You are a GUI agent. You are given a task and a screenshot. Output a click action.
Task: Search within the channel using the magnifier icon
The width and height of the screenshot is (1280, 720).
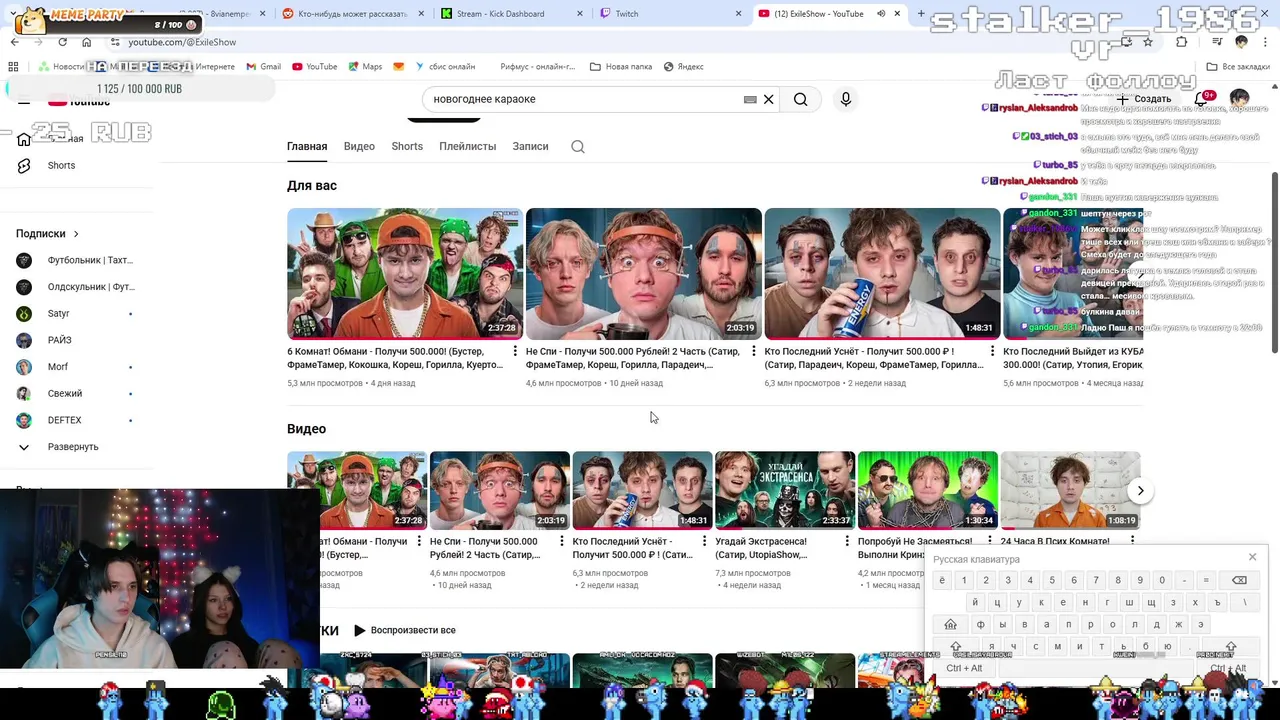[578, 146]
